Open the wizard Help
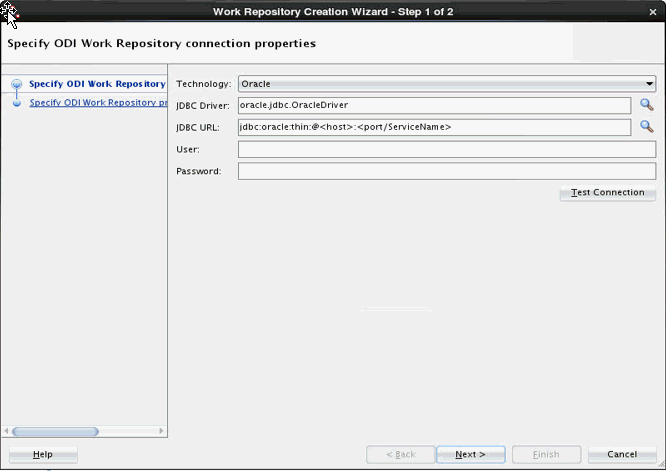The image size is (666, 471). tap(43, 454)
